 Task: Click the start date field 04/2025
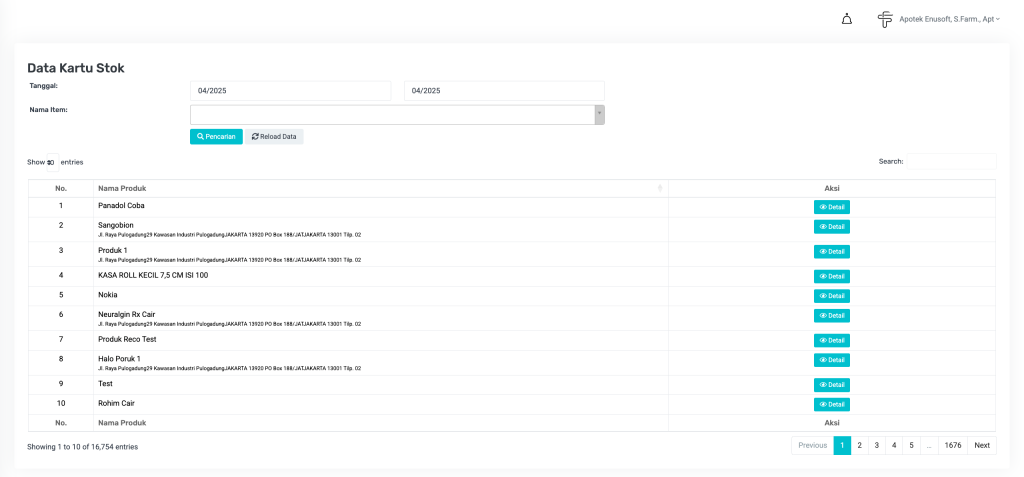tap(290, 90)
